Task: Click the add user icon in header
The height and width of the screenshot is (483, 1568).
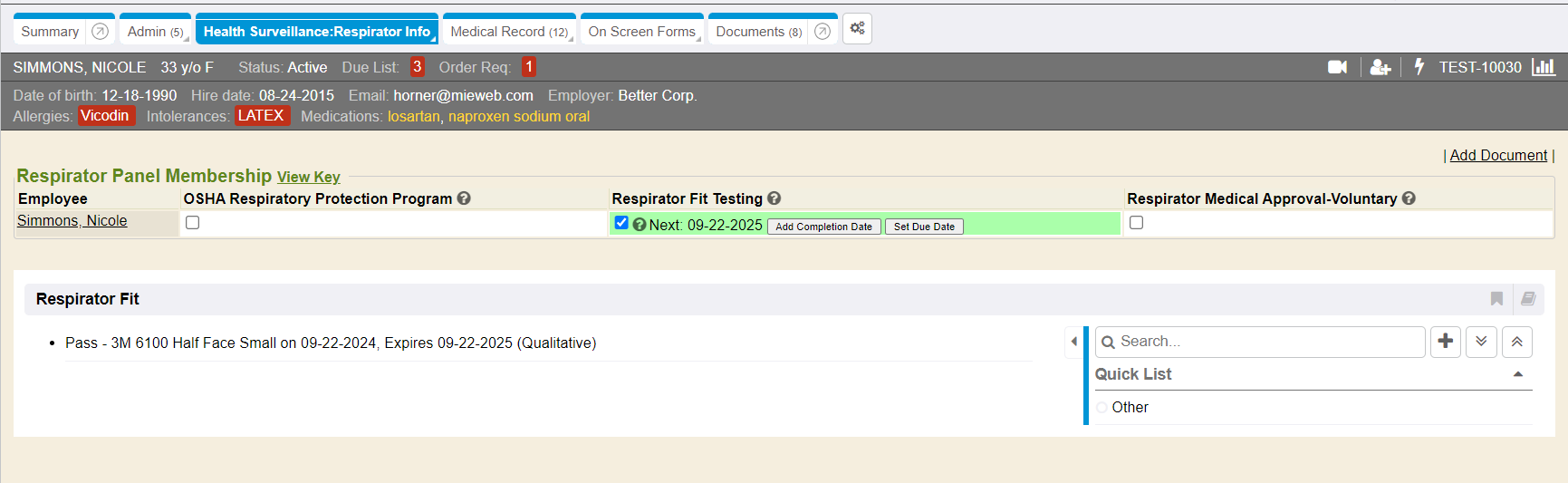Action: [x=1380, y=67]
